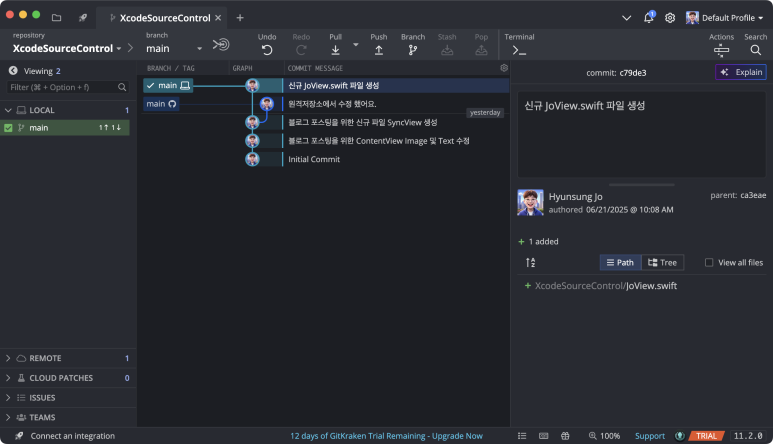The width and height of the screenshot is (773, 444).
Task: Open the tab list chevron dropdown
Action: 627,18
